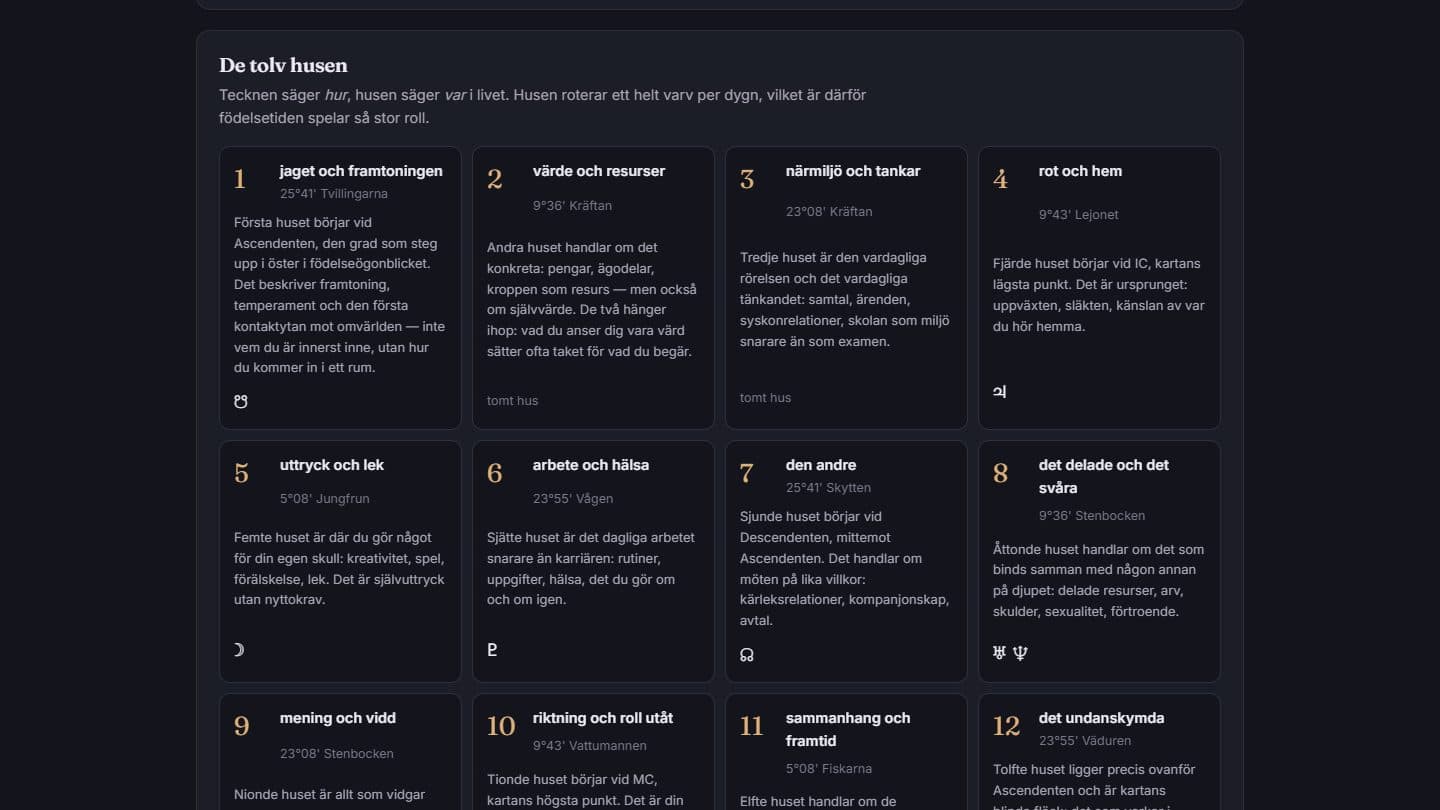
Task: Click the 'närmiljö och tankar' card heading
Action: point(853,171)
